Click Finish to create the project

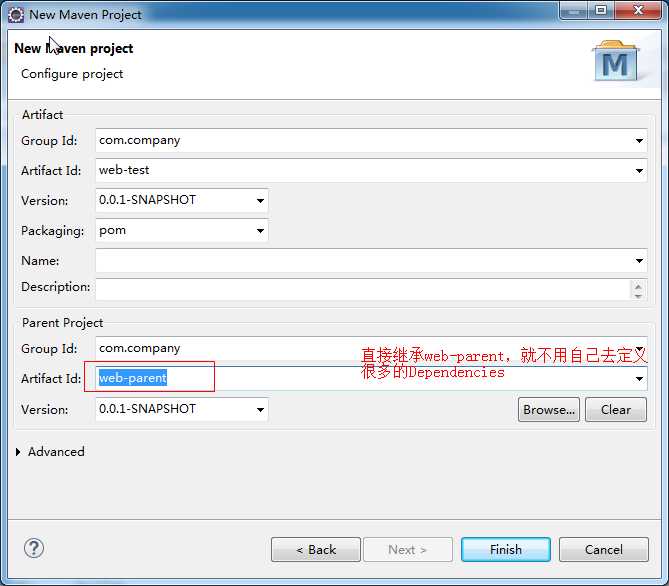tap(506, 550)
